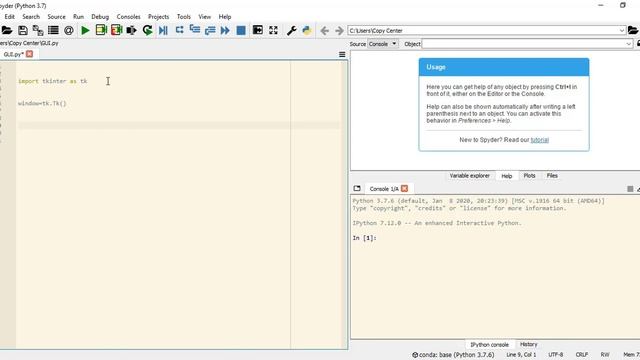The image size is (640, 360).
Task: Select the Console 1/A tab
Action: pyautogui.click(x=384, y=189)
